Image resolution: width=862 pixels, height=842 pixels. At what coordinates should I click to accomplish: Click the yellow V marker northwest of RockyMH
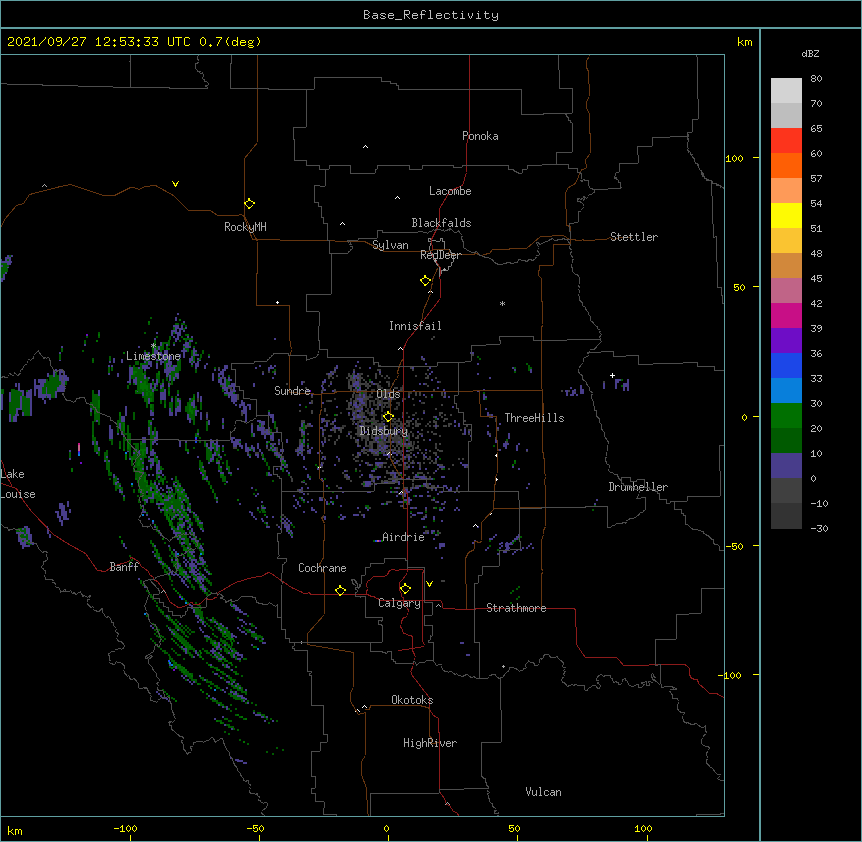175,184
